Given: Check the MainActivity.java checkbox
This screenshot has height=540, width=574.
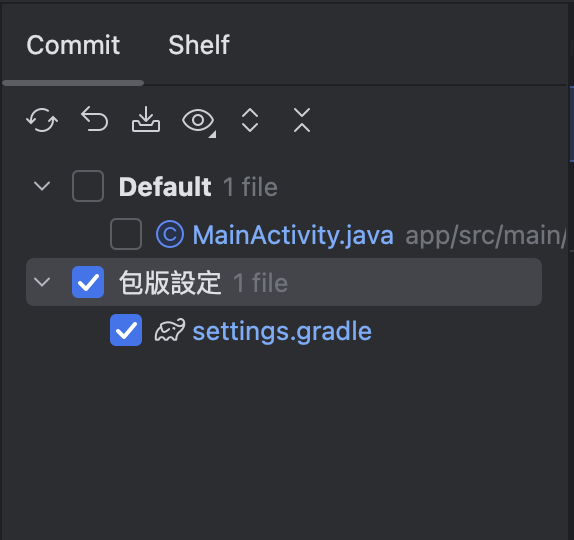Looking at the screenshot, I should coord(126,234).
